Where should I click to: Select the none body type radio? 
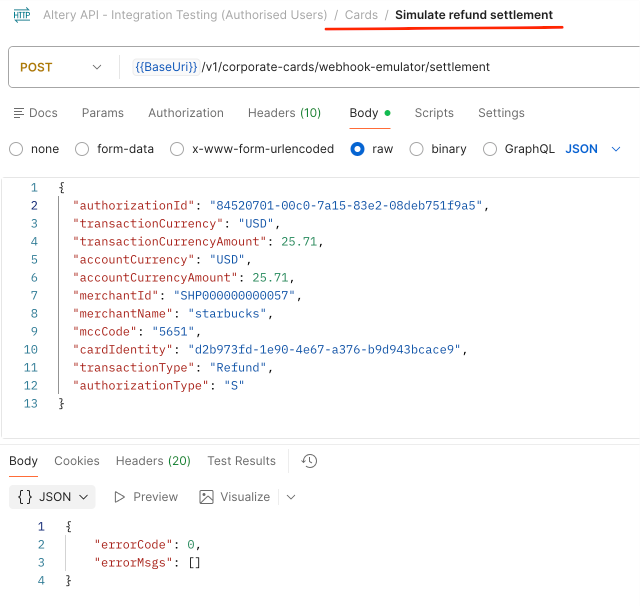[x=16, y=149]
